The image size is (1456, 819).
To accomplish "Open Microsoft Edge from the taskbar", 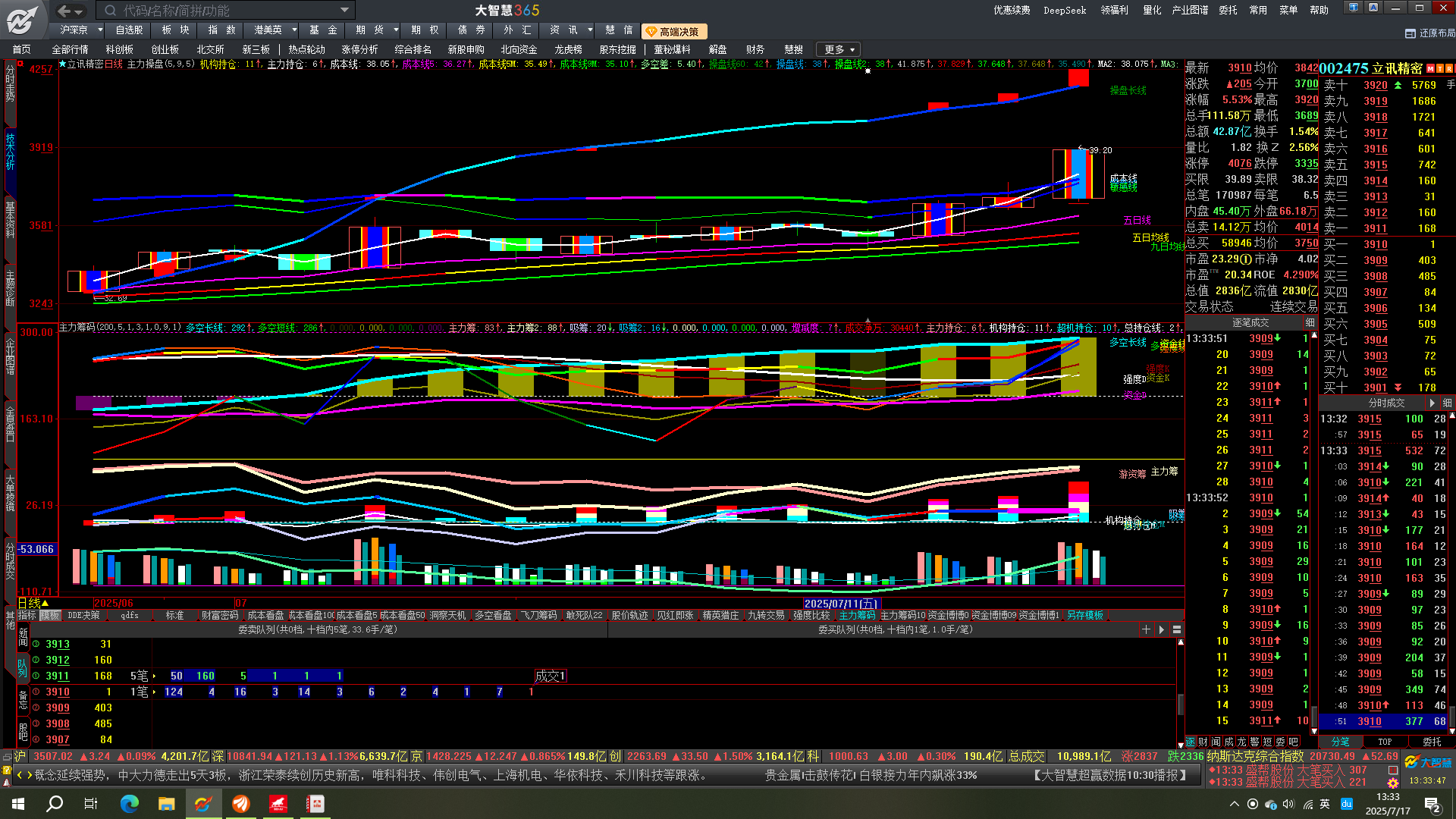I will coord(129,803).
